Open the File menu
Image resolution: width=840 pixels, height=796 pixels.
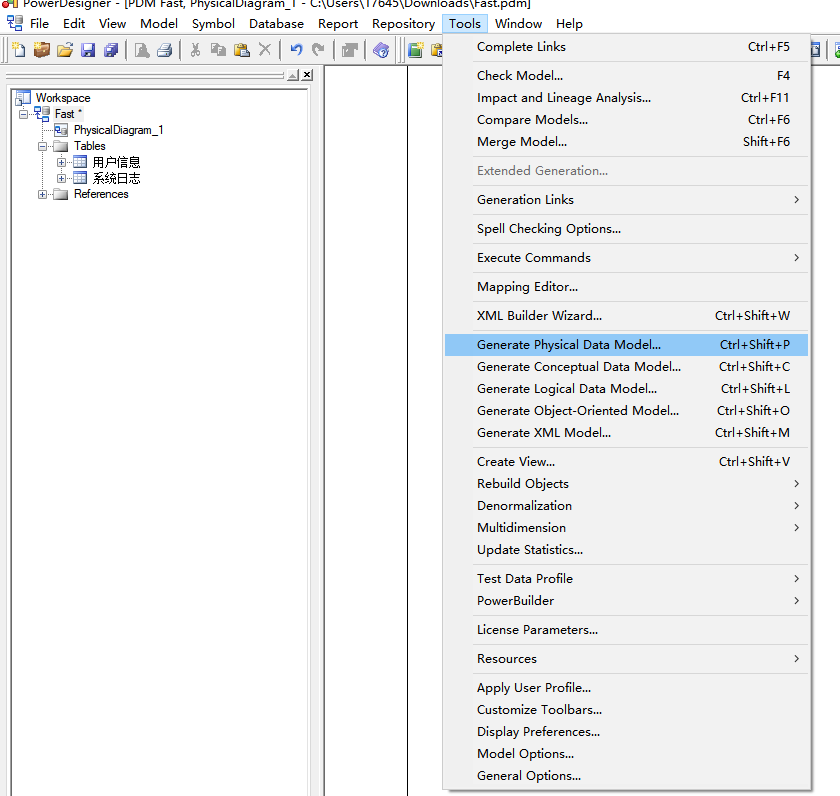(x=39, y=24)
